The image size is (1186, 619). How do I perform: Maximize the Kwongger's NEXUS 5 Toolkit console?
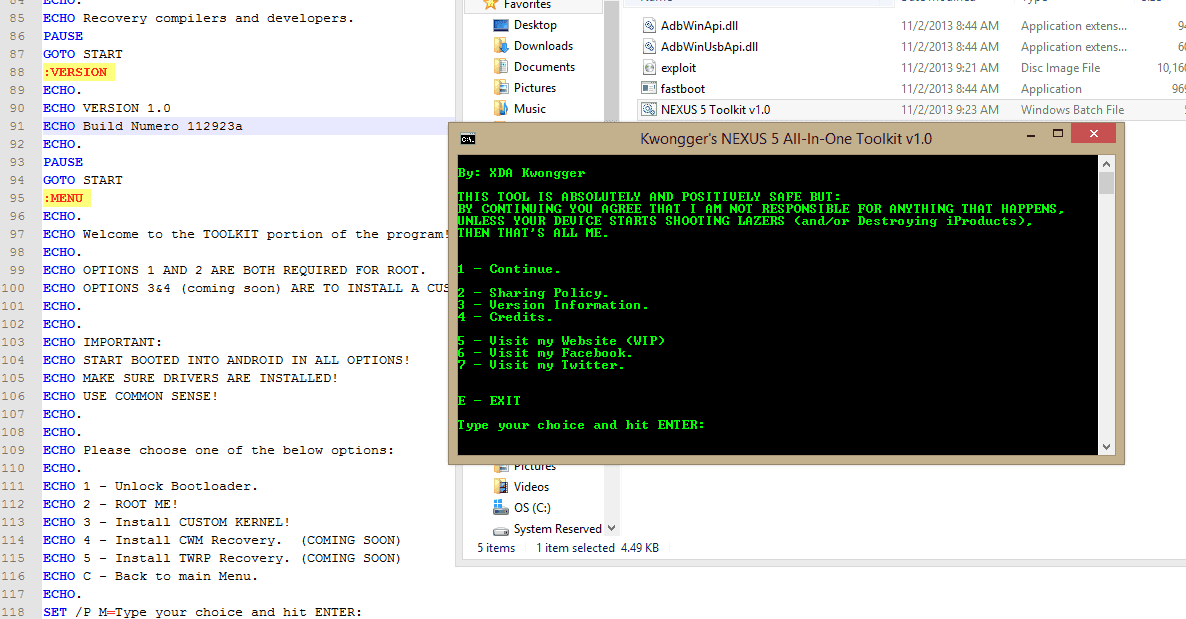click(x=1057, y=134)
